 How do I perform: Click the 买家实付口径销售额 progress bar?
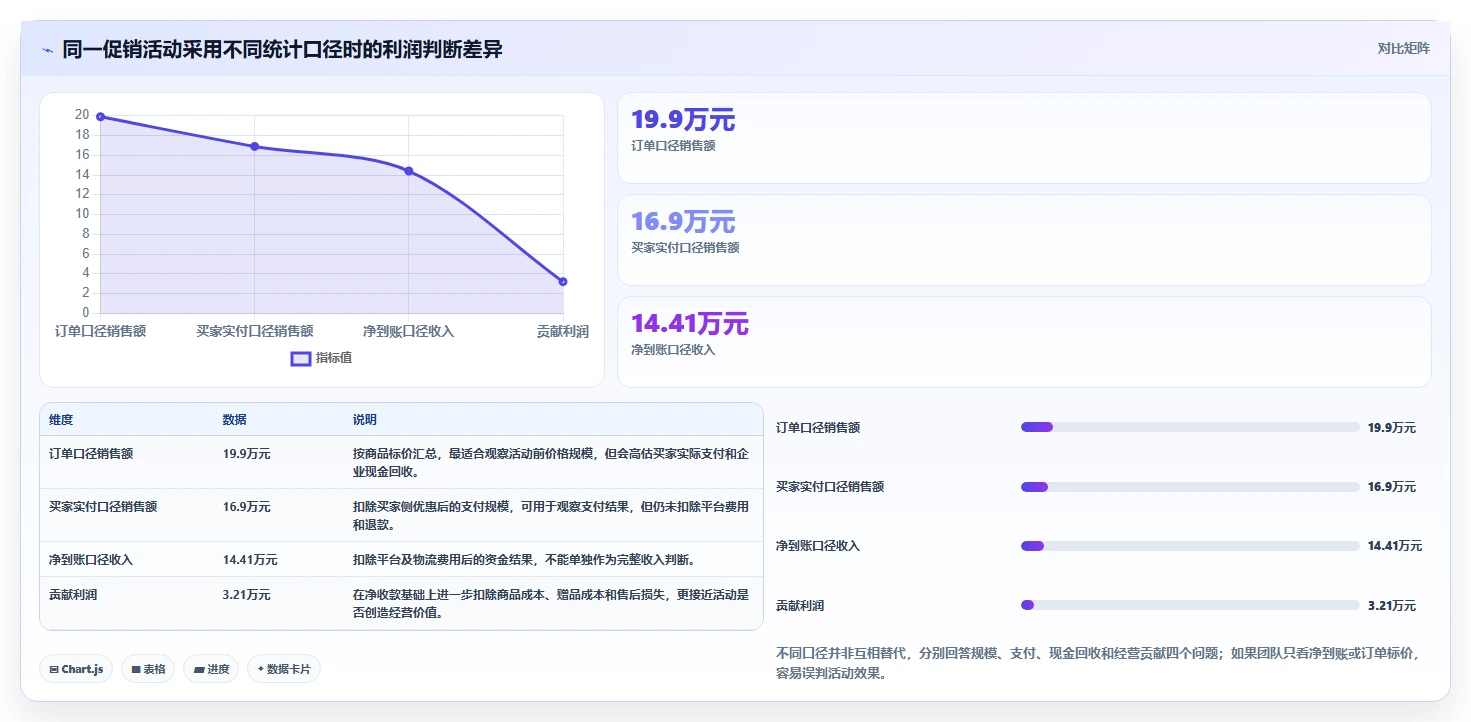1190,487
